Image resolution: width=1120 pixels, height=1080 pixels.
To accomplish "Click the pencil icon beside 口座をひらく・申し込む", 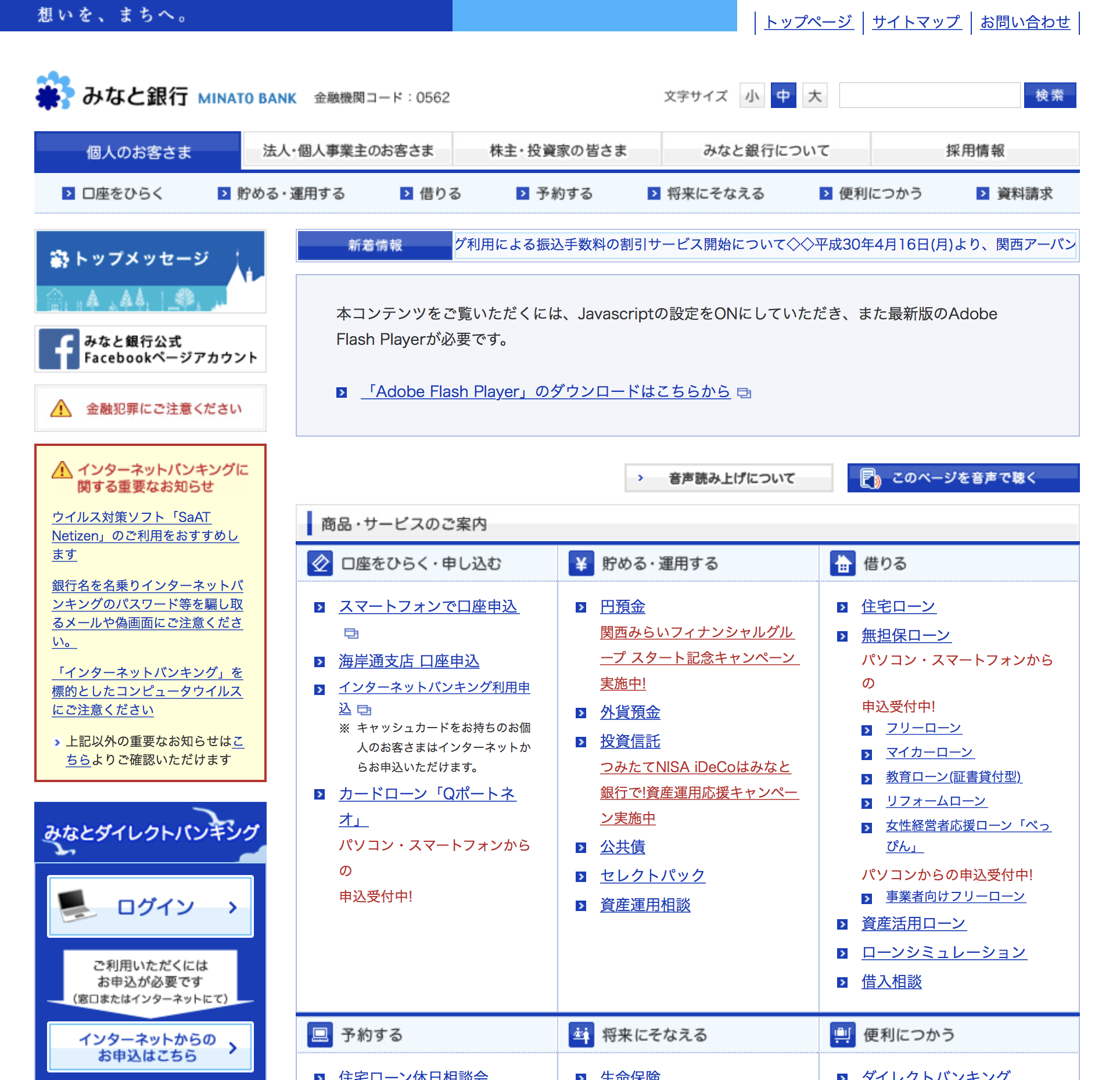I will click(x=320, y=563).
